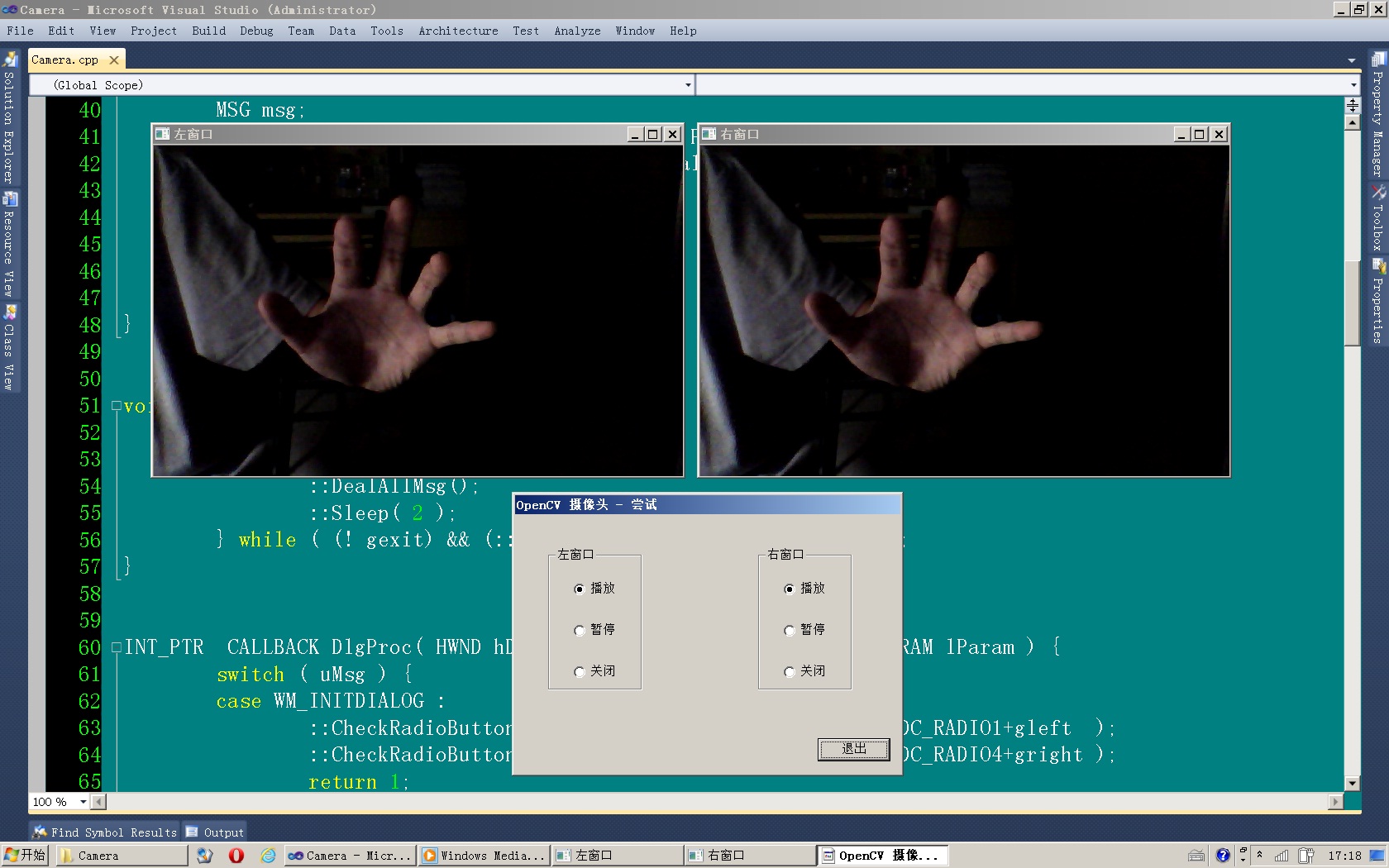Open the Toolbox side panel
The height and width of the screenshot is (868, 1389).
click(x=1378, y=219)
